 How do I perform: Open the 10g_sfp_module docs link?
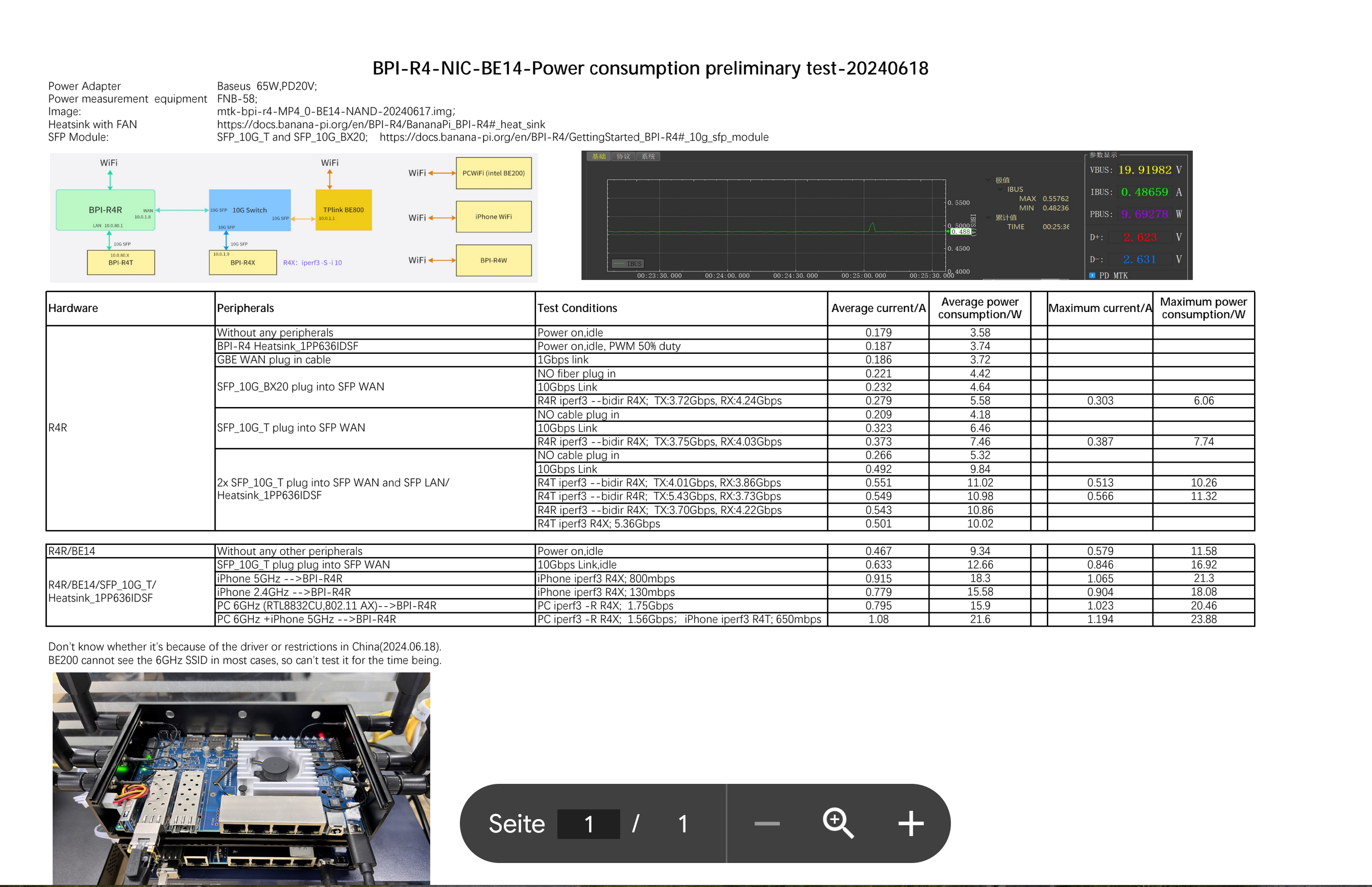coord(573,137)
